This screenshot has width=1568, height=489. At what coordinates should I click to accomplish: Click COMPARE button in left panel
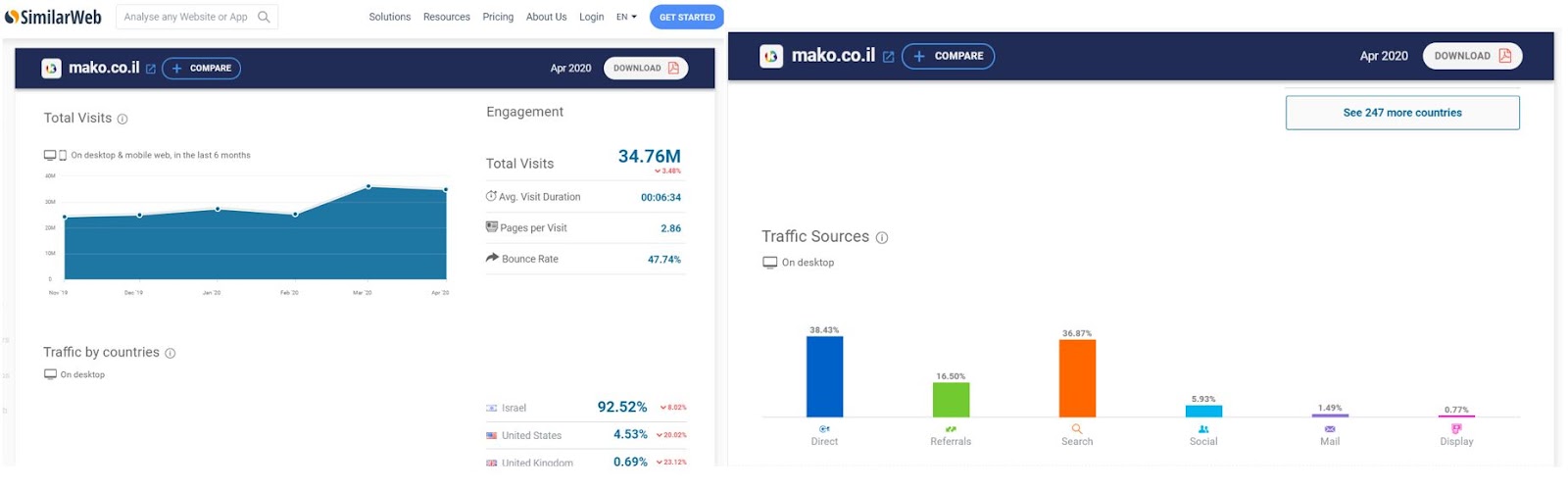[201, 69]
